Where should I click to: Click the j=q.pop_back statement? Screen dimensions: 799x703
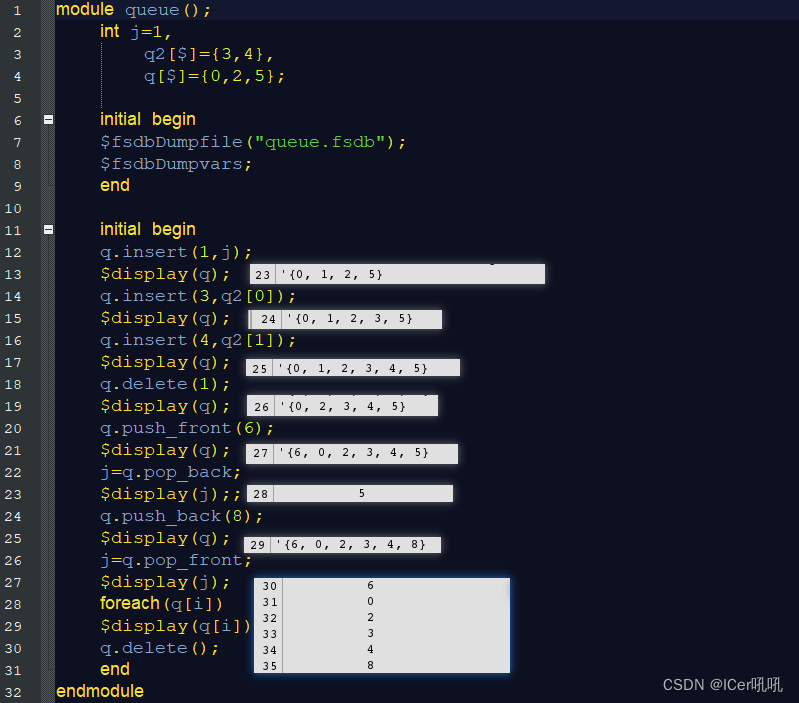[170, 472]
